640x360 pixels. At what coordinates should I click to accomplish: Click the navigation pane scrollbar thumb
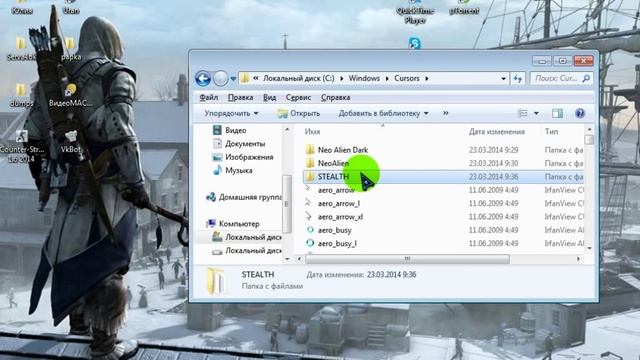pyautogui.click(x=287, y=204)
